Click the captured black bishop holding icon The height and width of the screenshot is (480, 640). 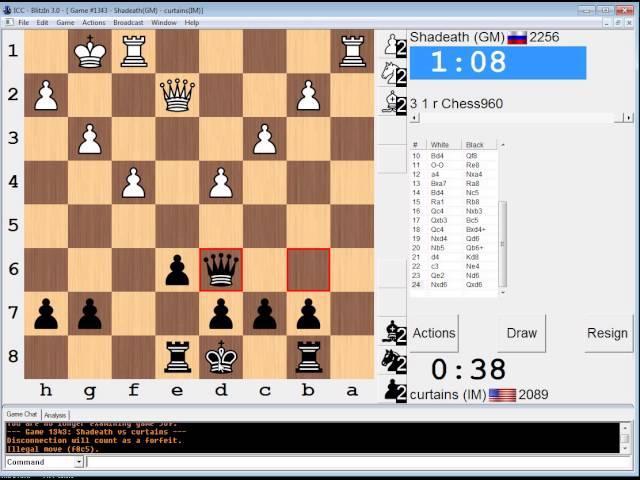click(393, 331)
